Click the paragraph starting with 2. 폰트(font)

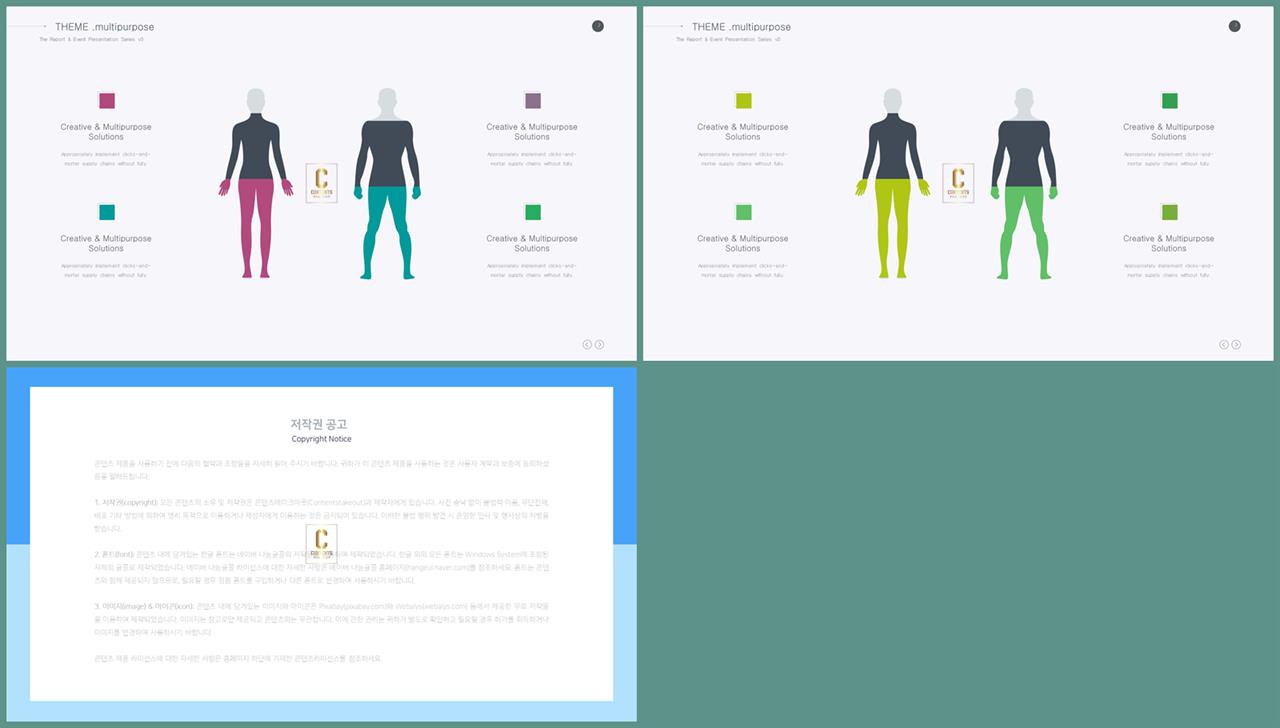point(321,567)
